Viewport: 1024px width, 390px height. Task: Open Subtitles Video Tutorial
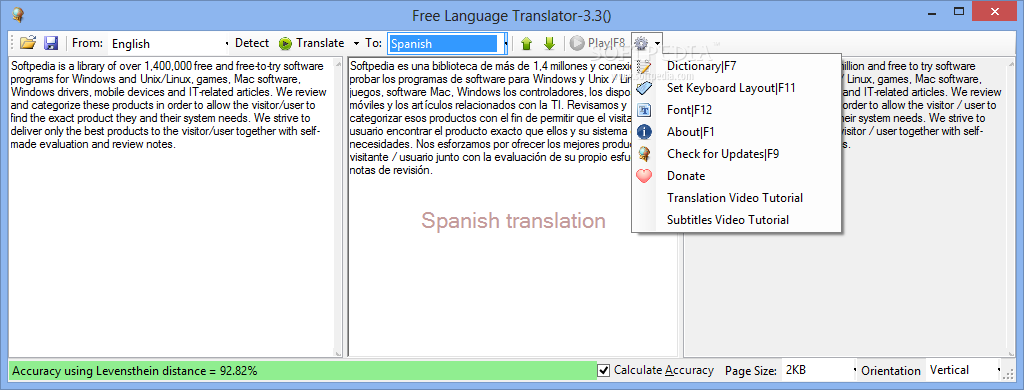click(x=736, y=219)
